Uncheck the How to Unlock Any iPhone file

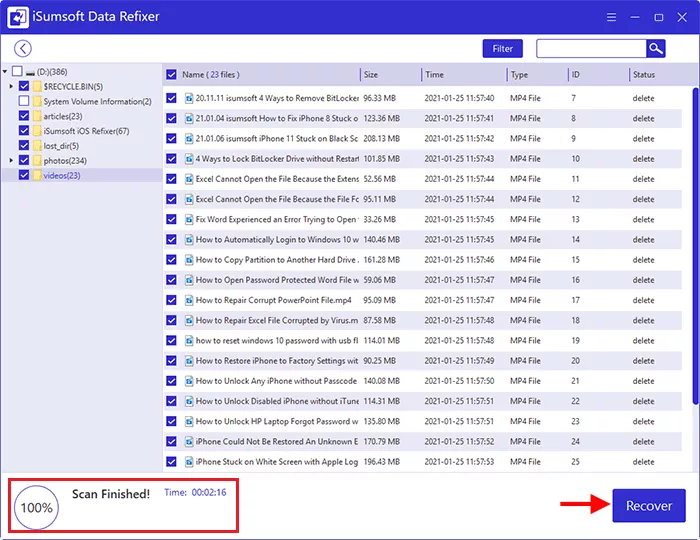tap(172, 381)
